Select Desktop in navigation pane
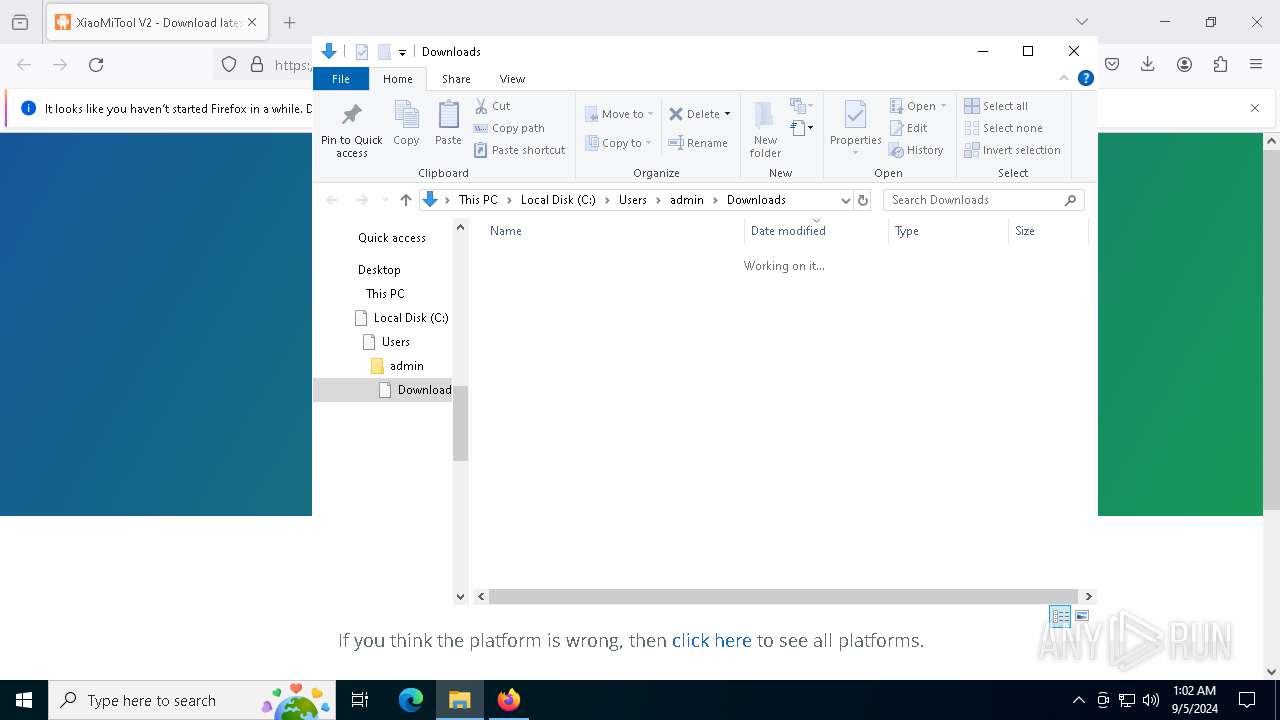The width and height of the screenshot is (1280, 720). (x=379, y=270)
